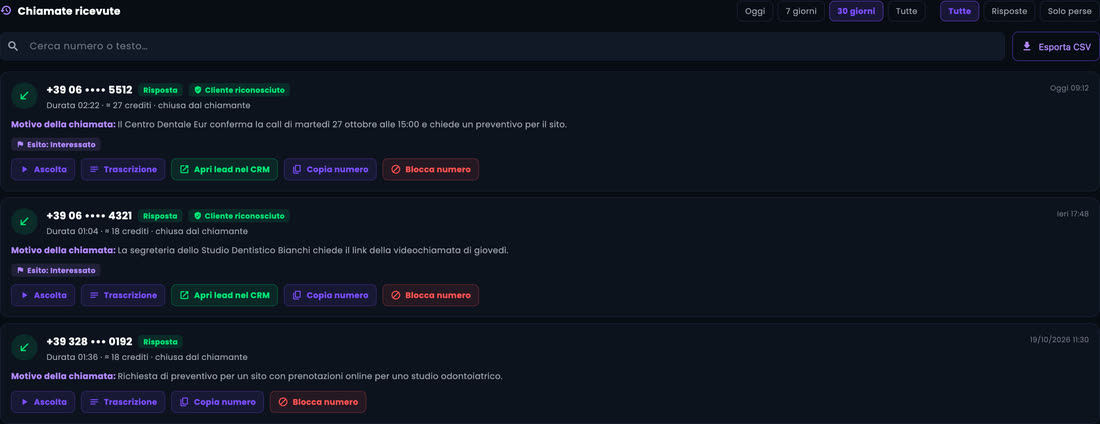The image size is (1100, 424).
Task: Click Blocca numero for call 0192
Action: point(318,402)
